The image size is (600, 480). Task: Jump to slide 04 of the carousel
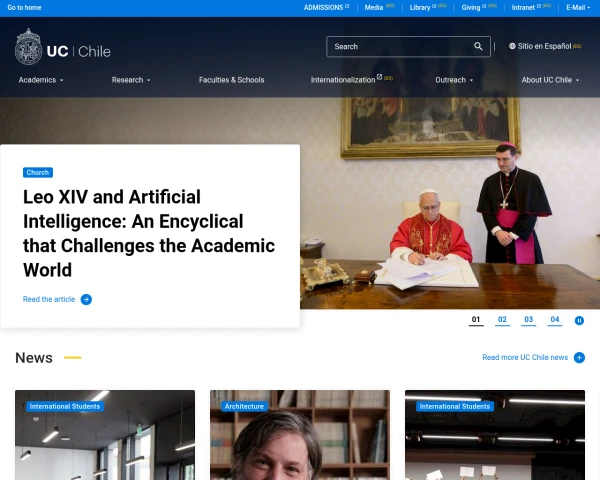(554, 320)
